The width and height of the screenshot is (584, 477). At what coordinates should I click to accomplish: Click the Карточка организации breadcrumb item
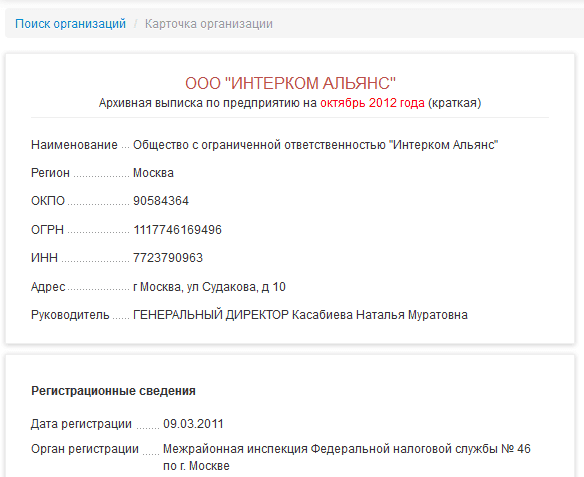click(209, 24)
